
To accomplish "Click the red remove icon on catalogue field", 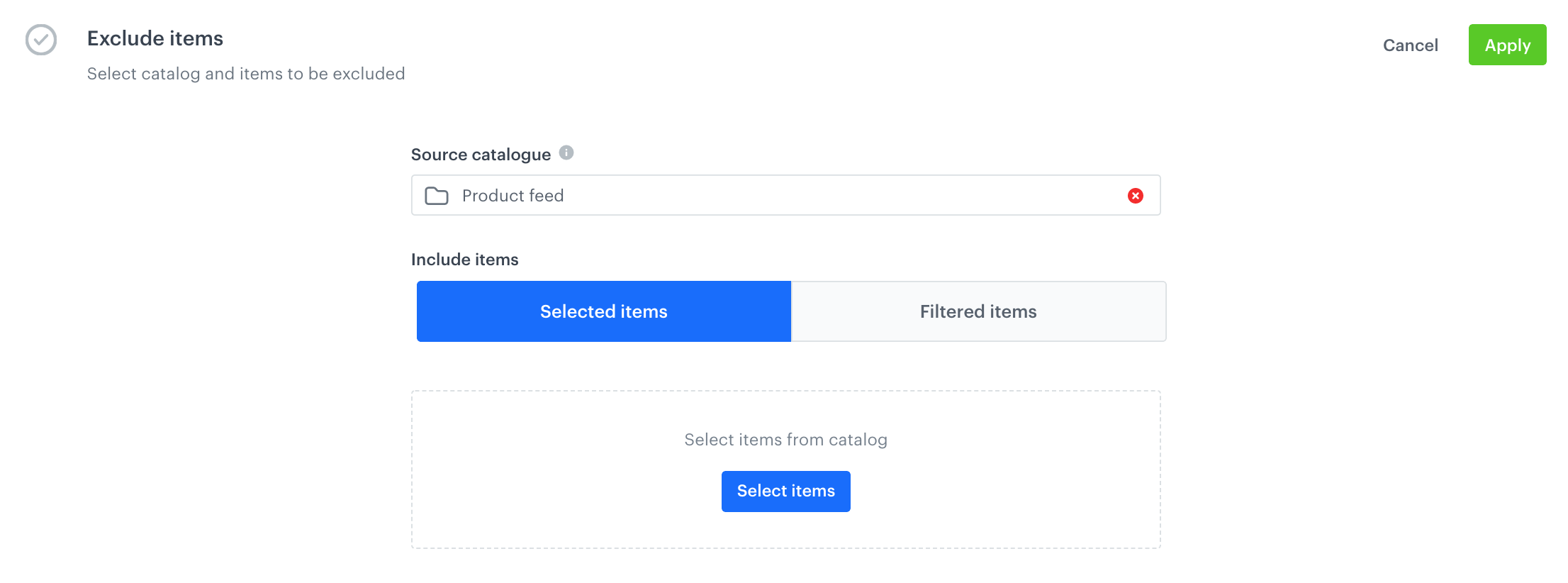I will coord(1136,195).
